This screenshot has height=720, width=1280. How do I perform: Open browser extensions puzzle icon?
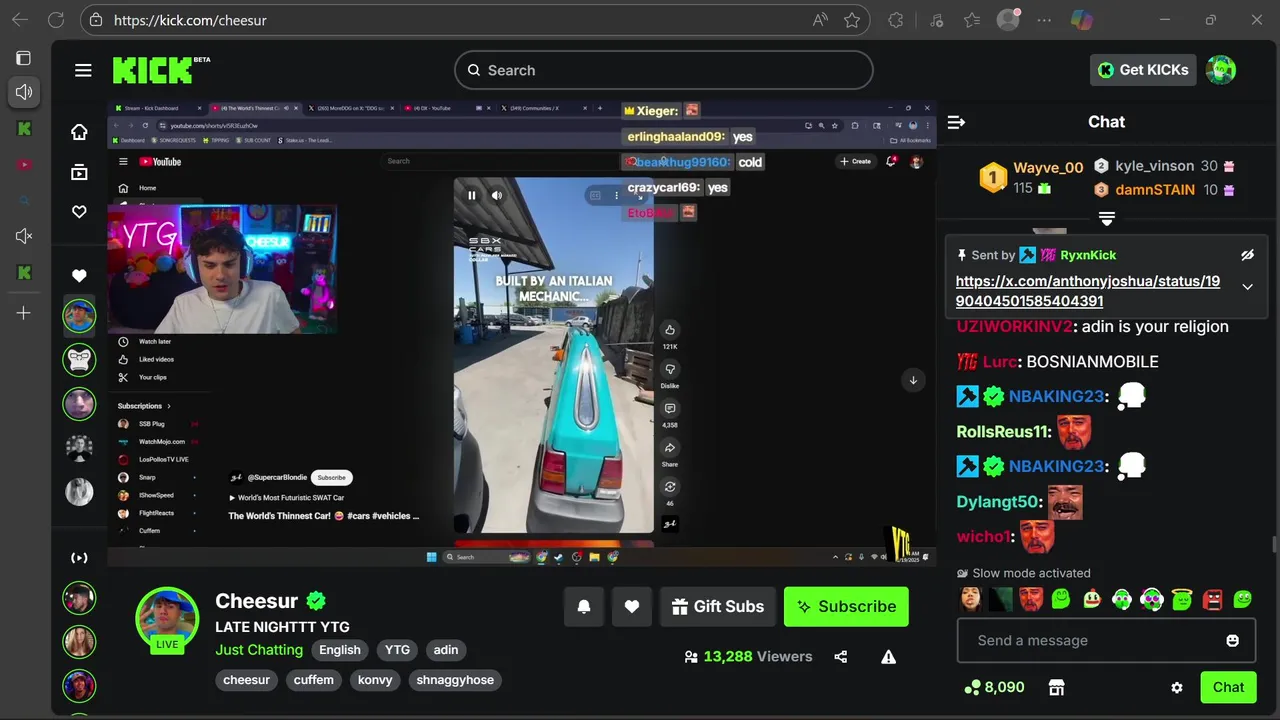click(896, 20)
